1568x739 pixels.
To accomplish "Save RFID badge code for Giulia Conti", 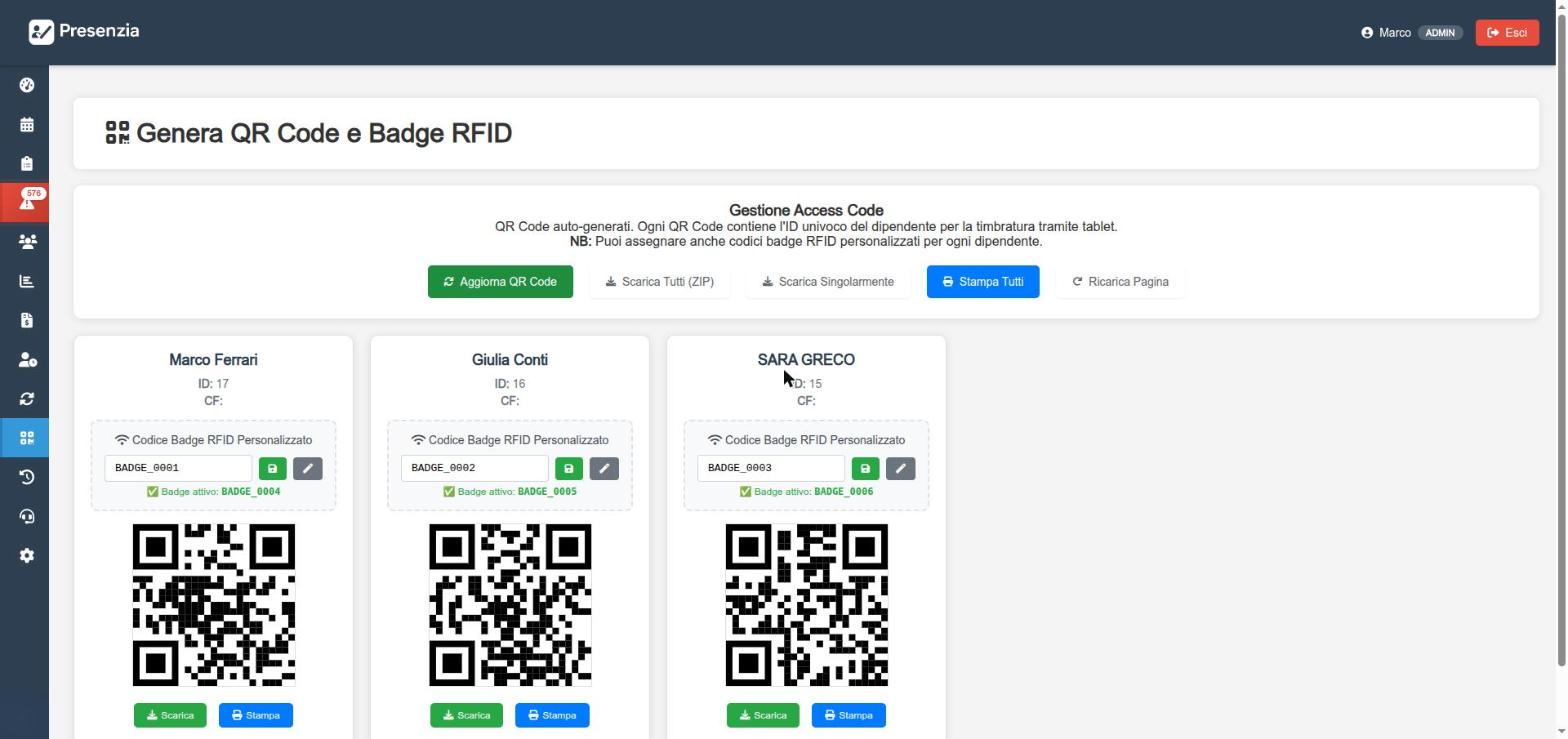I will pos(569,468).
